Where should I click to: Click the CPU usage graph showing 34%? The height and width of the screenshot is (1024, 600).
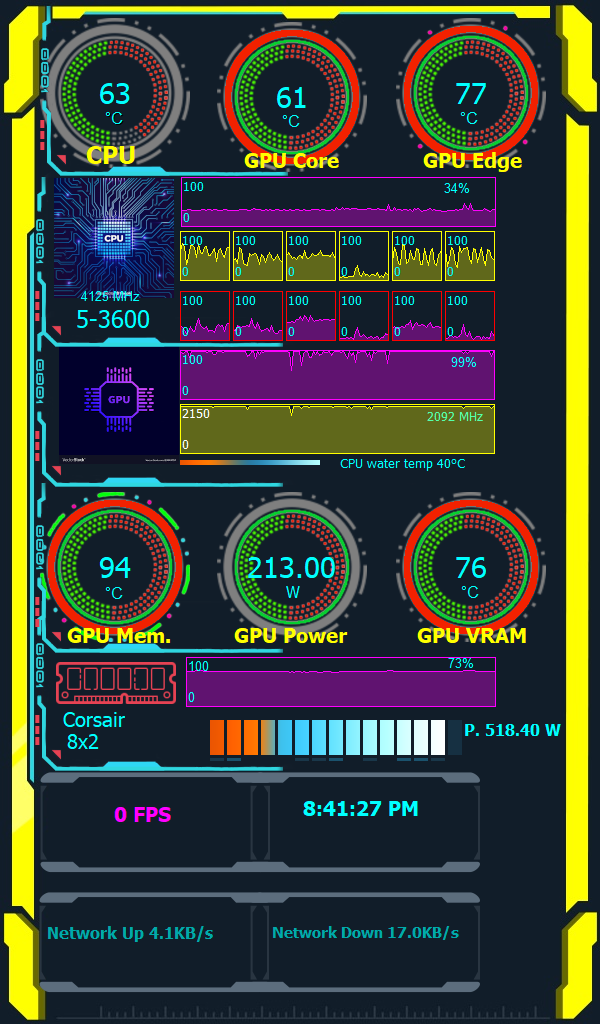(x=337, y=203)
